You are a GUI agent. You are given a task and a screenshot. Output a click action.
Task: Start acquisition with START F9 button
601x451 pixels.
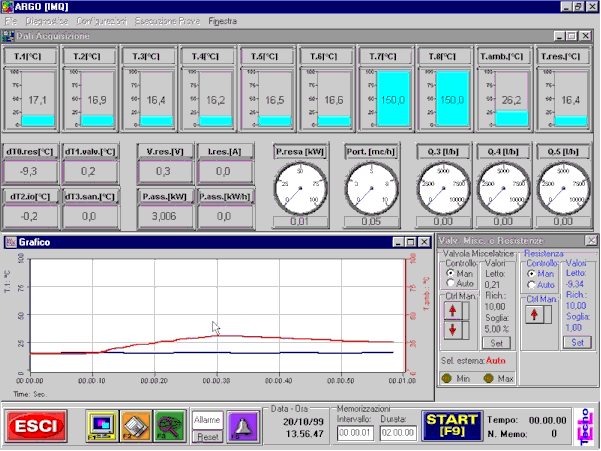click(x=452, y=425)
